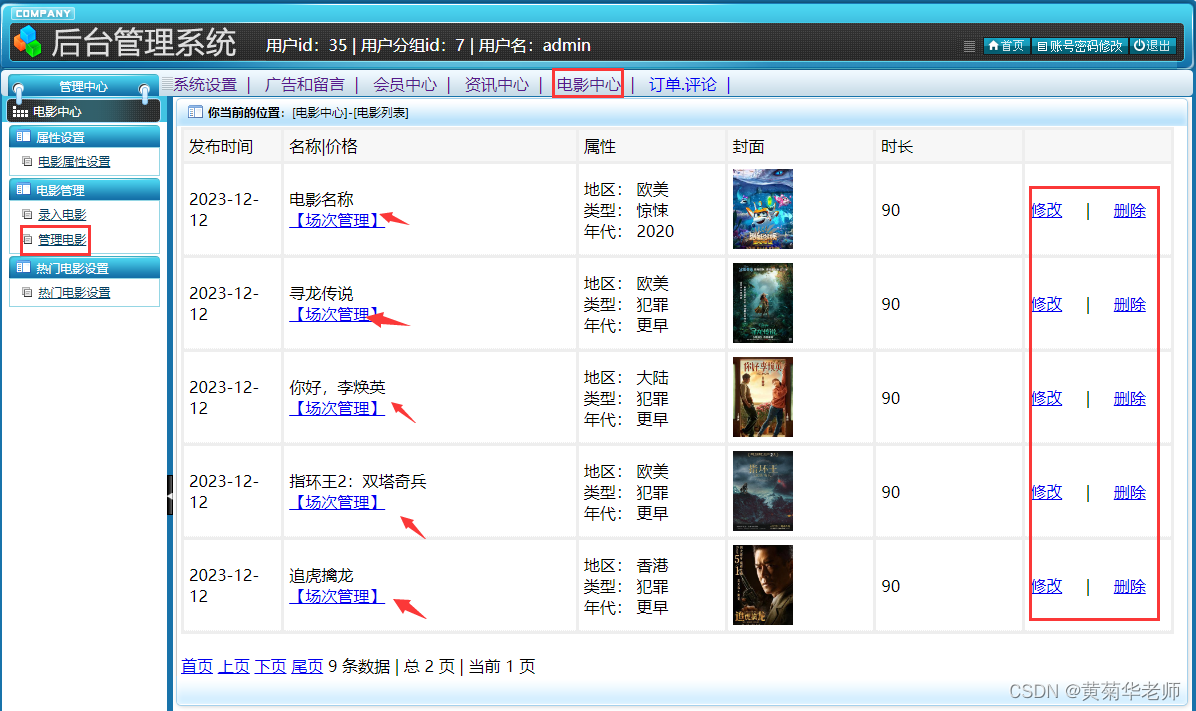
Task: Open 场次管理 for 寻龙传说
Action: (x=333, y=314)
